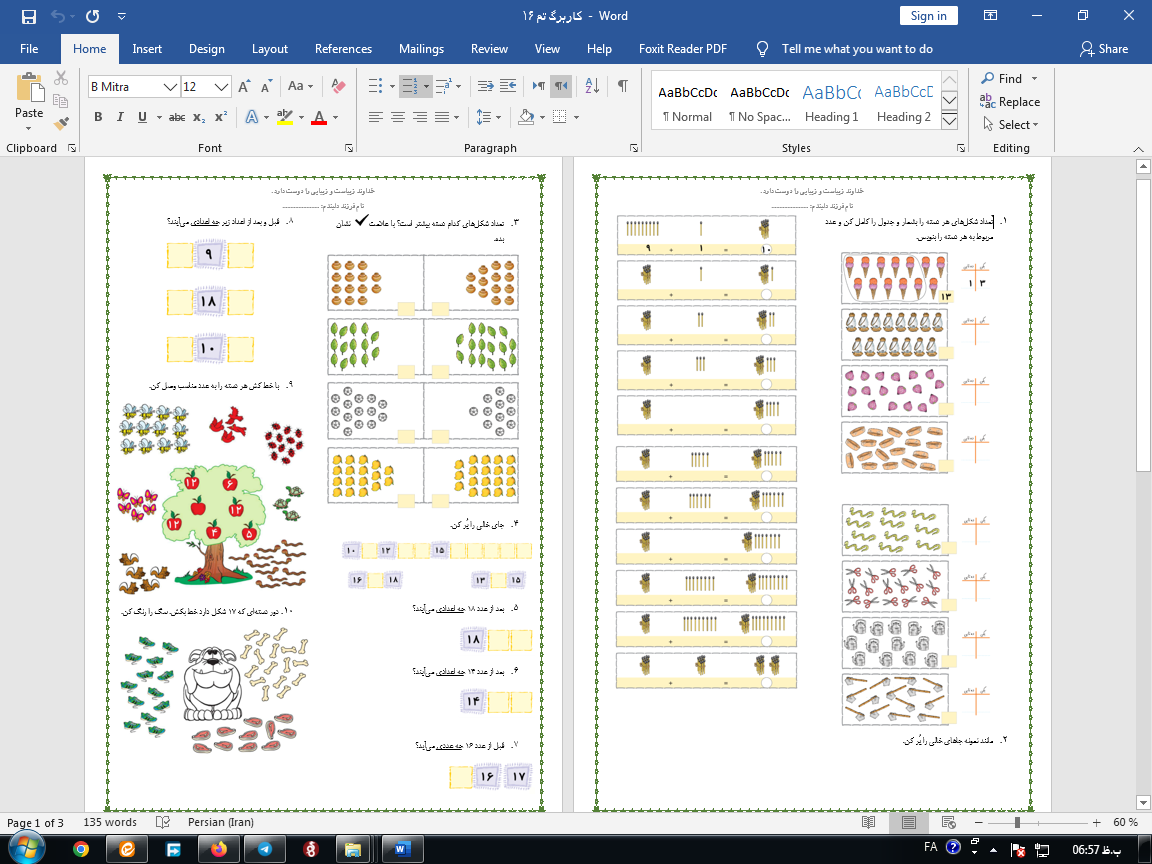The image size is (1152, 864).
Task: Click the Format Painter brush icon
Action: pyautogui.click(x=61, y=124)
